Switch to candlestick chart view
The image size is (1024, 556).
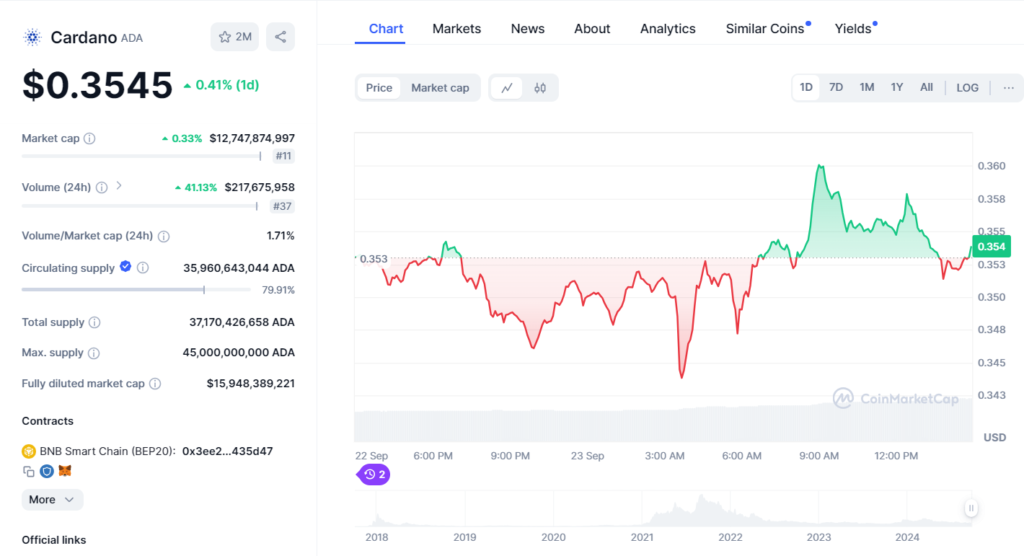(540, 88)
